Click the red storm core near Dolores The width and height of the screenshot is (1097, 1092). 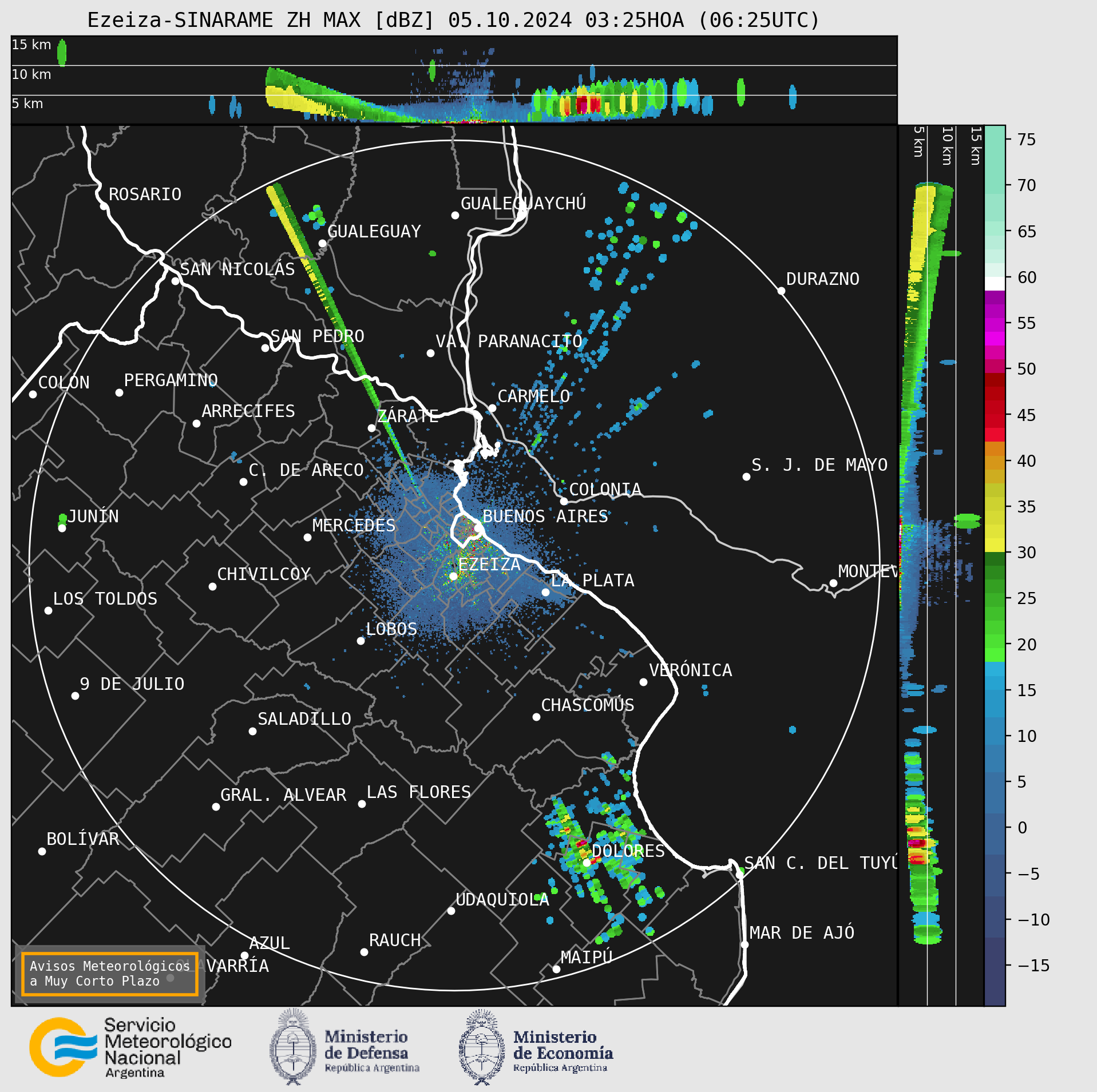(581, 843)
